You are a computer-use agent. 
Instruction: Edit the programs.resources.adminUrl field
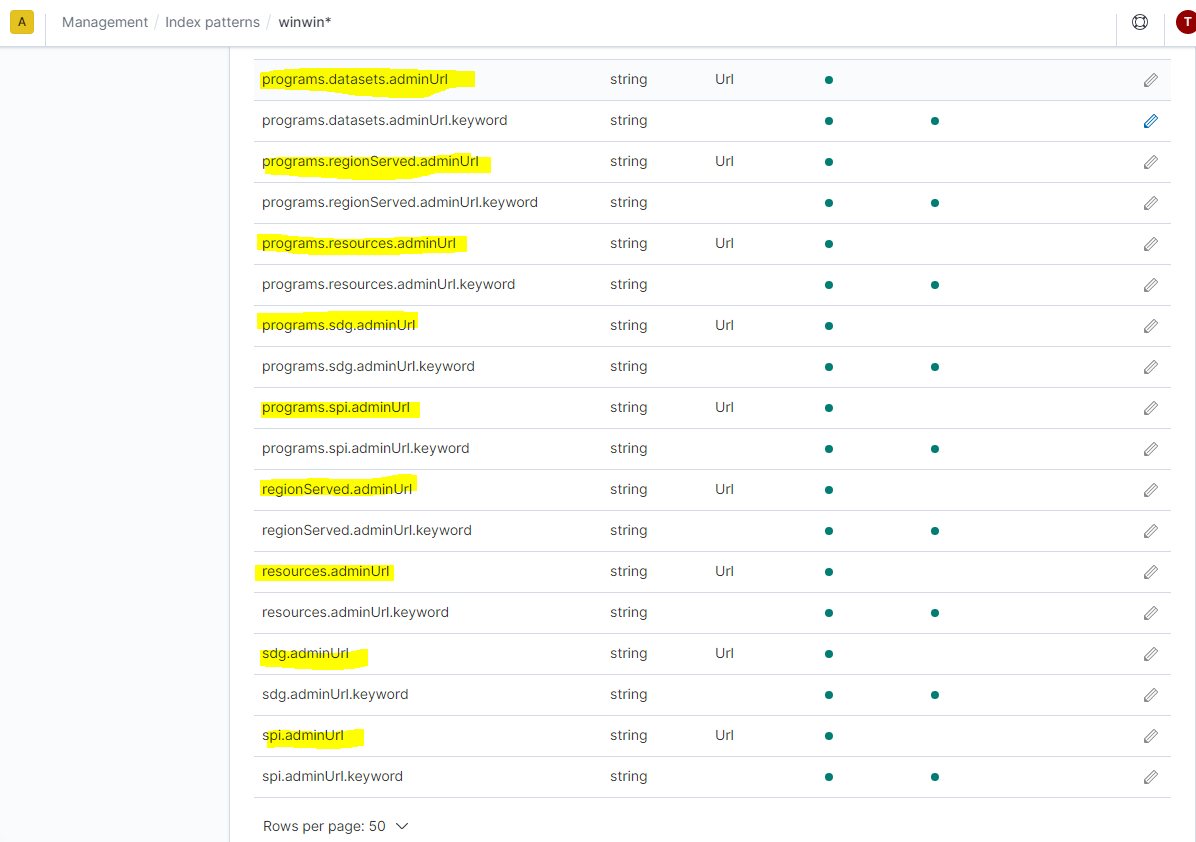pyautogui.click(x=1150, y=243)
